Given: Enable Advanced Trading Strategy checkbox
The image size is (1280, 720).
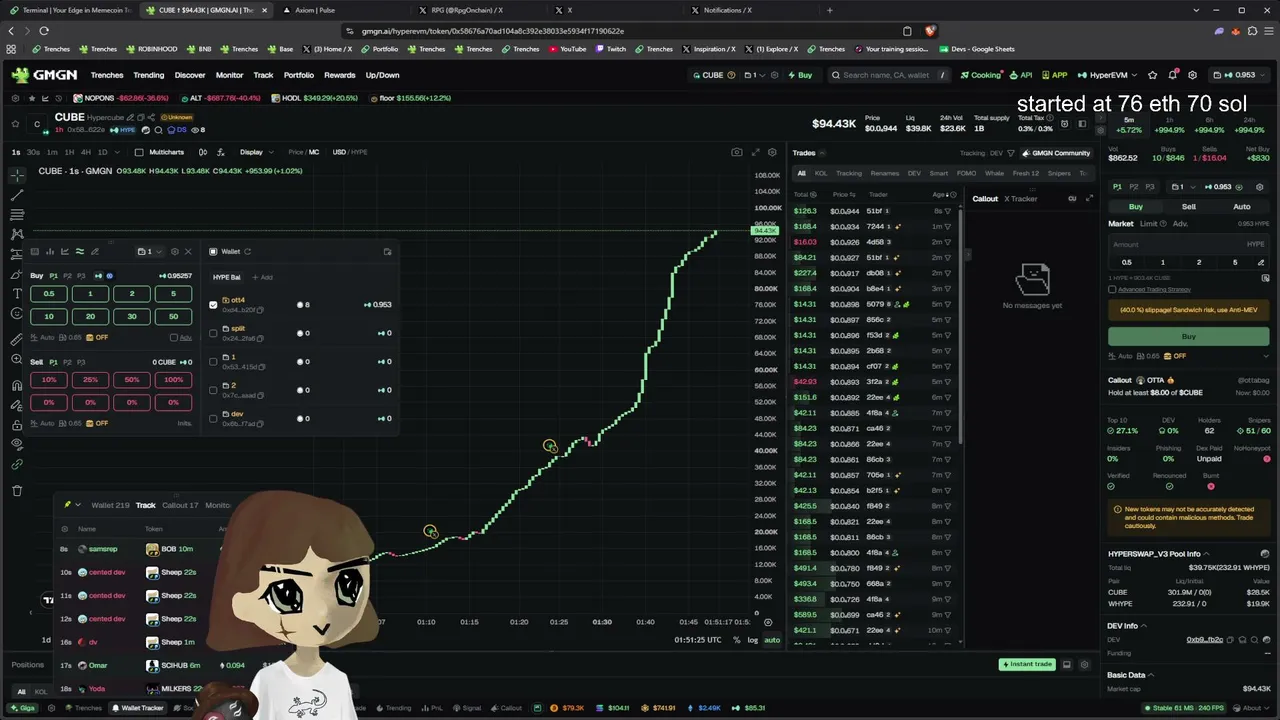Looking at the screenshot, I should click(1112, 290).
